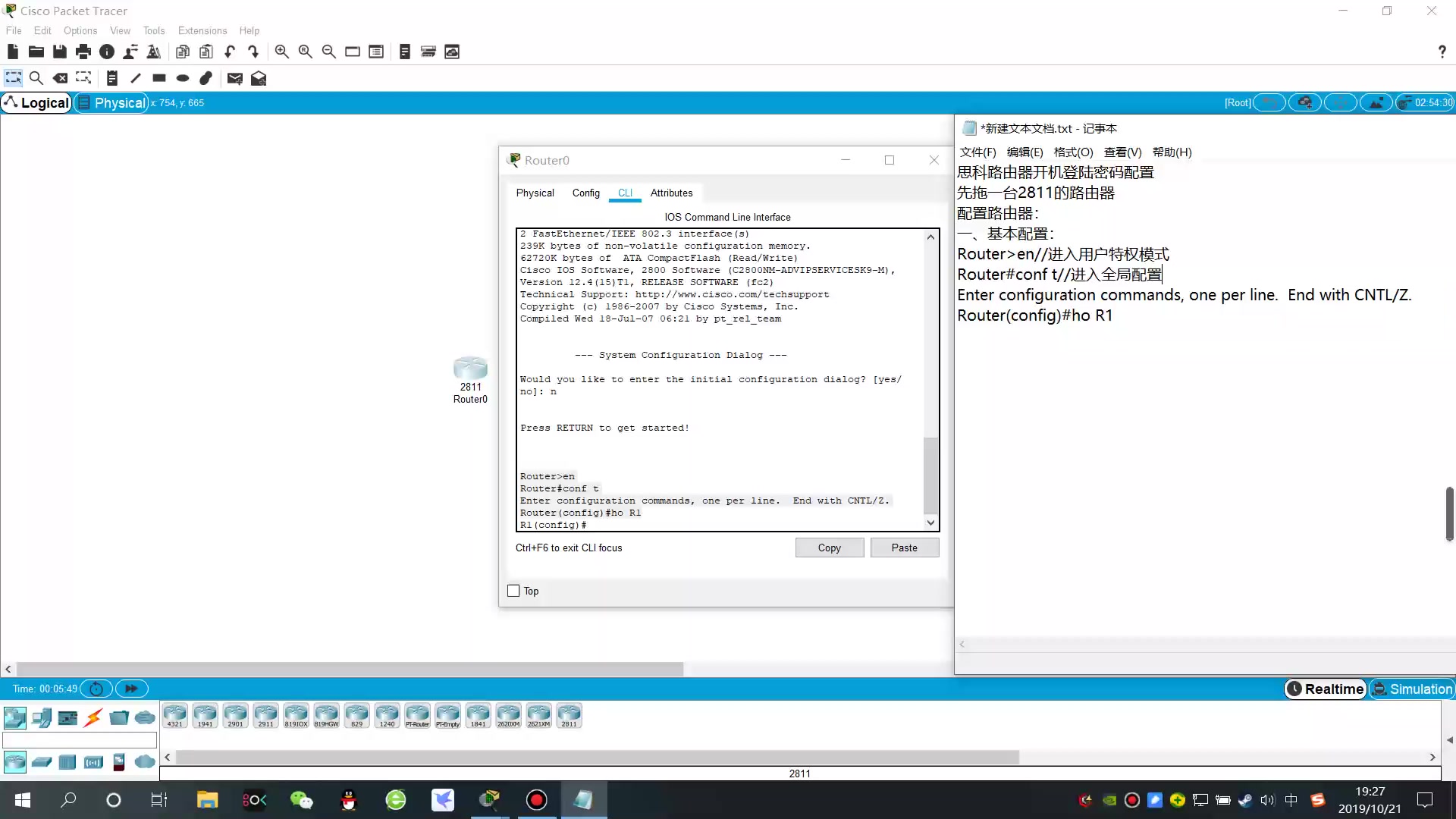Click the Fast Forward Time button
Screen dimensions: 1456x819
(x=131, y=689)
